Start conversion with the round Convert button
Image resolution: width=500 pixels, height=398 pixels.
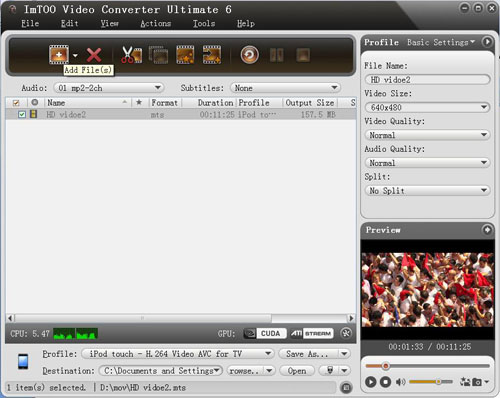click(249, 55)
